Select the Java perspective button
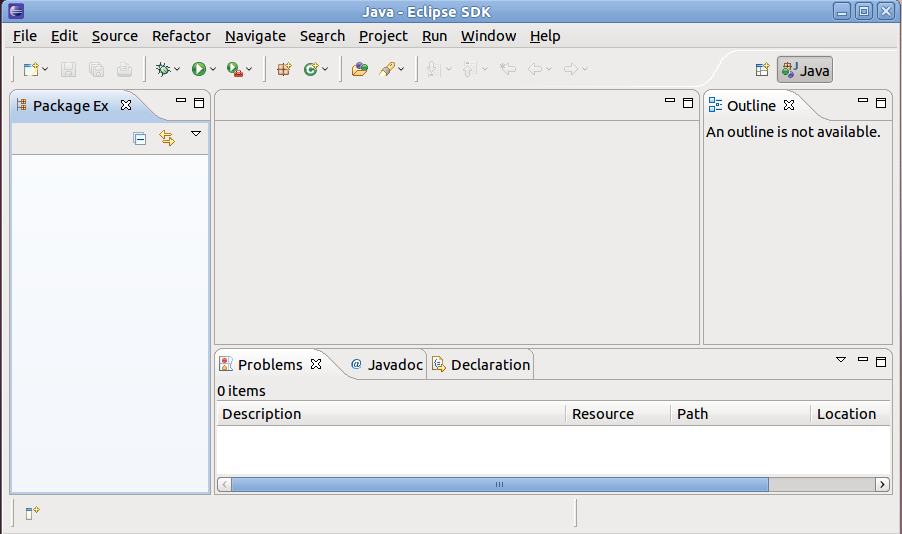Image resolution: width=902 pixels, height=534 pixels. click(805, 70)
